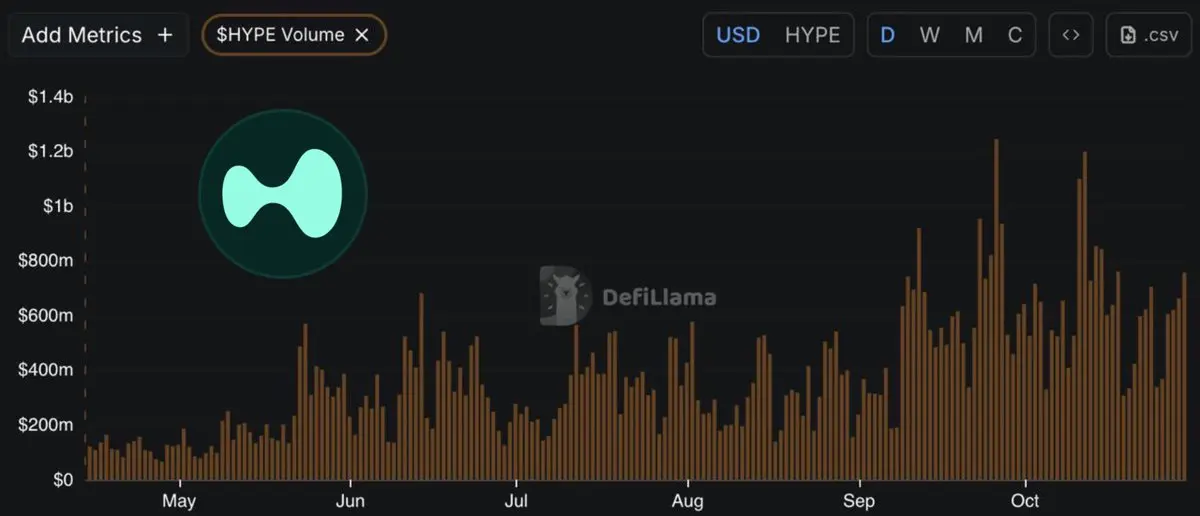Screen dimensions: 1200x516
Task: Click the $800m y-axis label
Action: click(x=46, y=261)
